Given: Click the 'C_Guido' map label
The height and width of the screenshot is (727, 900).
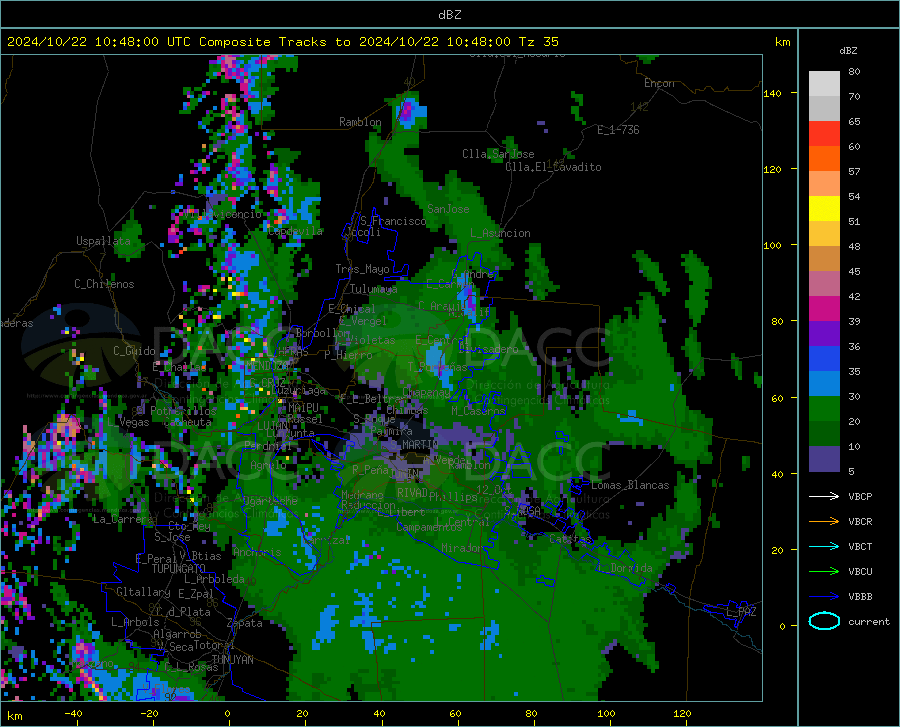Looking at the screenshot, I should click(x=134, y=351).
